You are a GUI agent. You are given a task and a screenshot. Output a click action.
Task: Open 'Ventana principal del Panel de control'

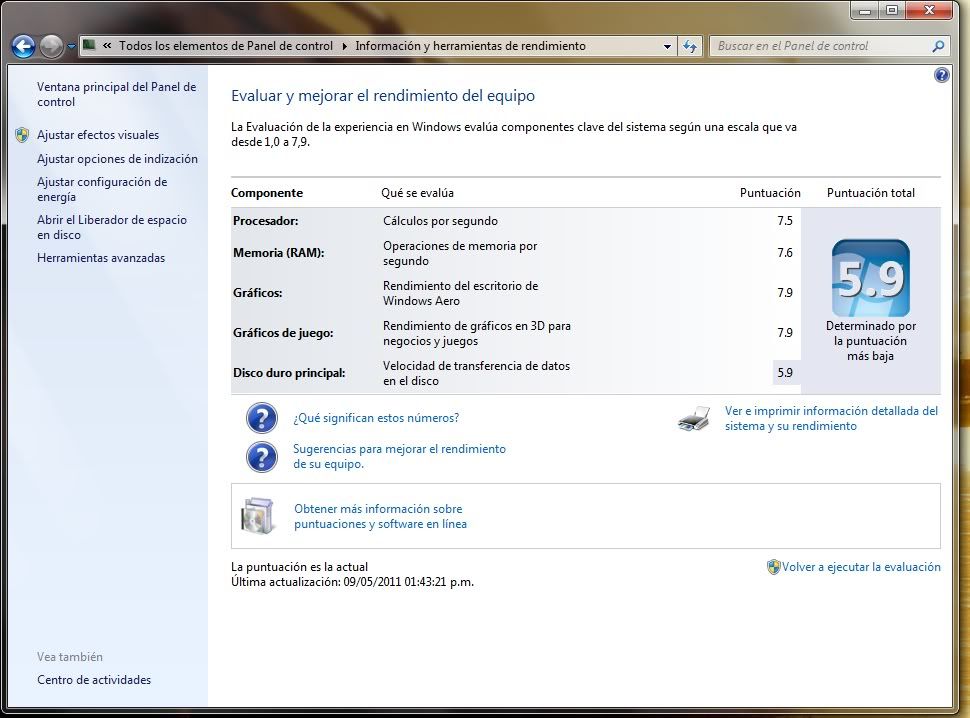(116, 95)
